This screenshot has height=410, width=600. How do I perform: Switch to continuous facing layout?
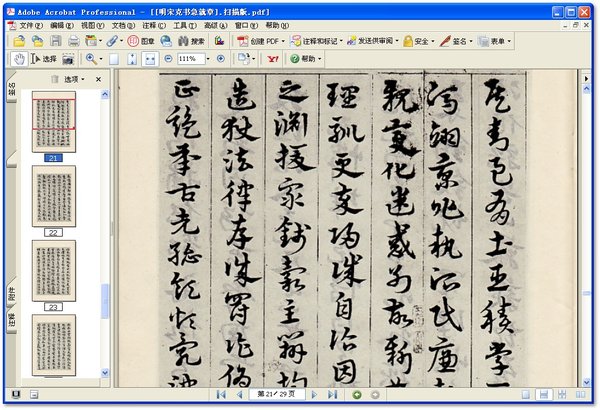tap(562, 394)
